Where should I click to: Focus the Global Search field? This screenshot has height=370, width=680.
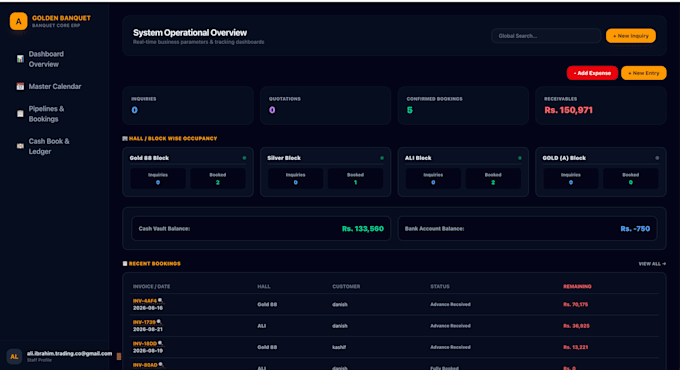pos(546,36)
